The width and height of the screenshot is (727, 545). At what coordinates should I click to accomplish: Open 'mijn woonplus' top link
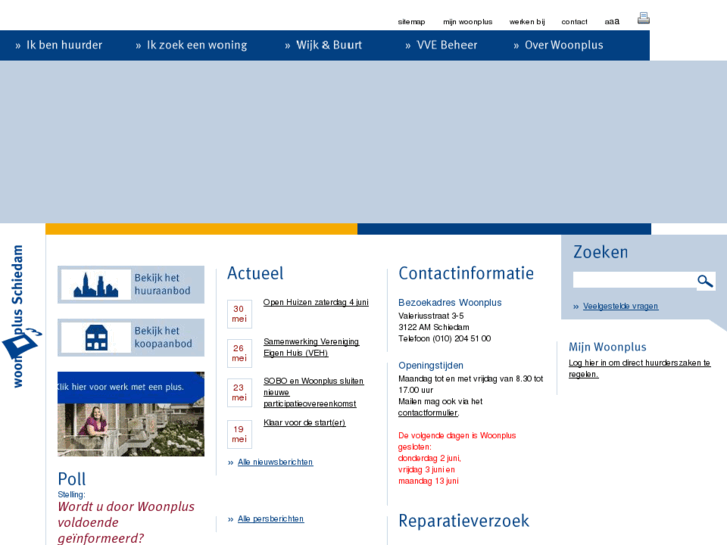pos(467,22)
